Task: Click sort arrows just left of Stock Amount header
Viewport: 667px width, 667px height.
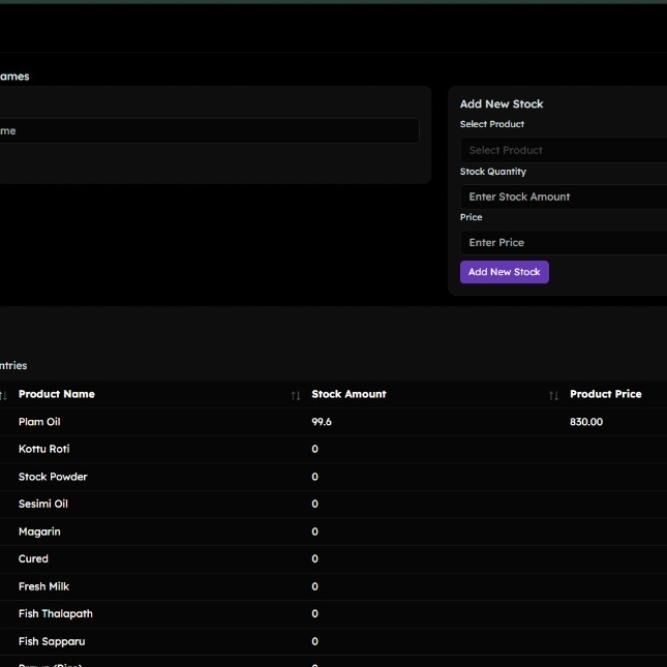Action: coord(295,396)
